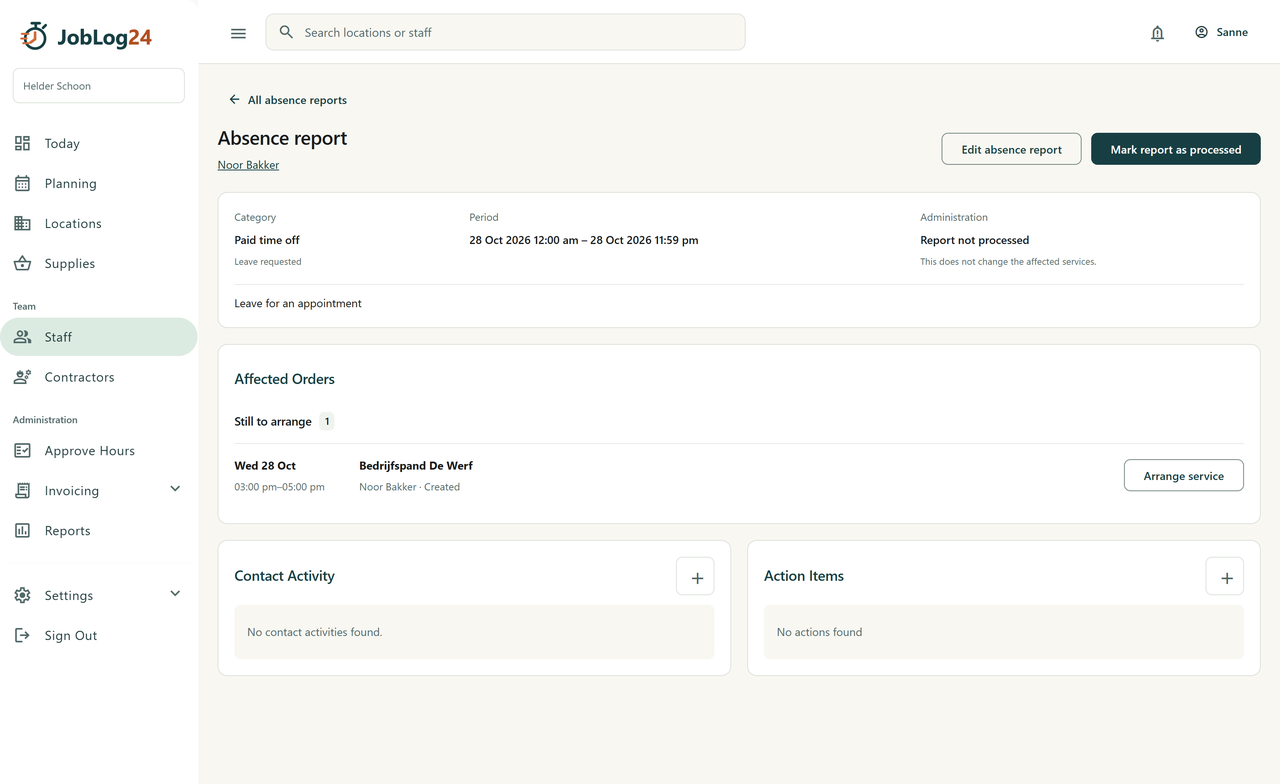Click the Reports chart icon
Image resolution: width=1280 pixels, height=784 pixels.
22,530
